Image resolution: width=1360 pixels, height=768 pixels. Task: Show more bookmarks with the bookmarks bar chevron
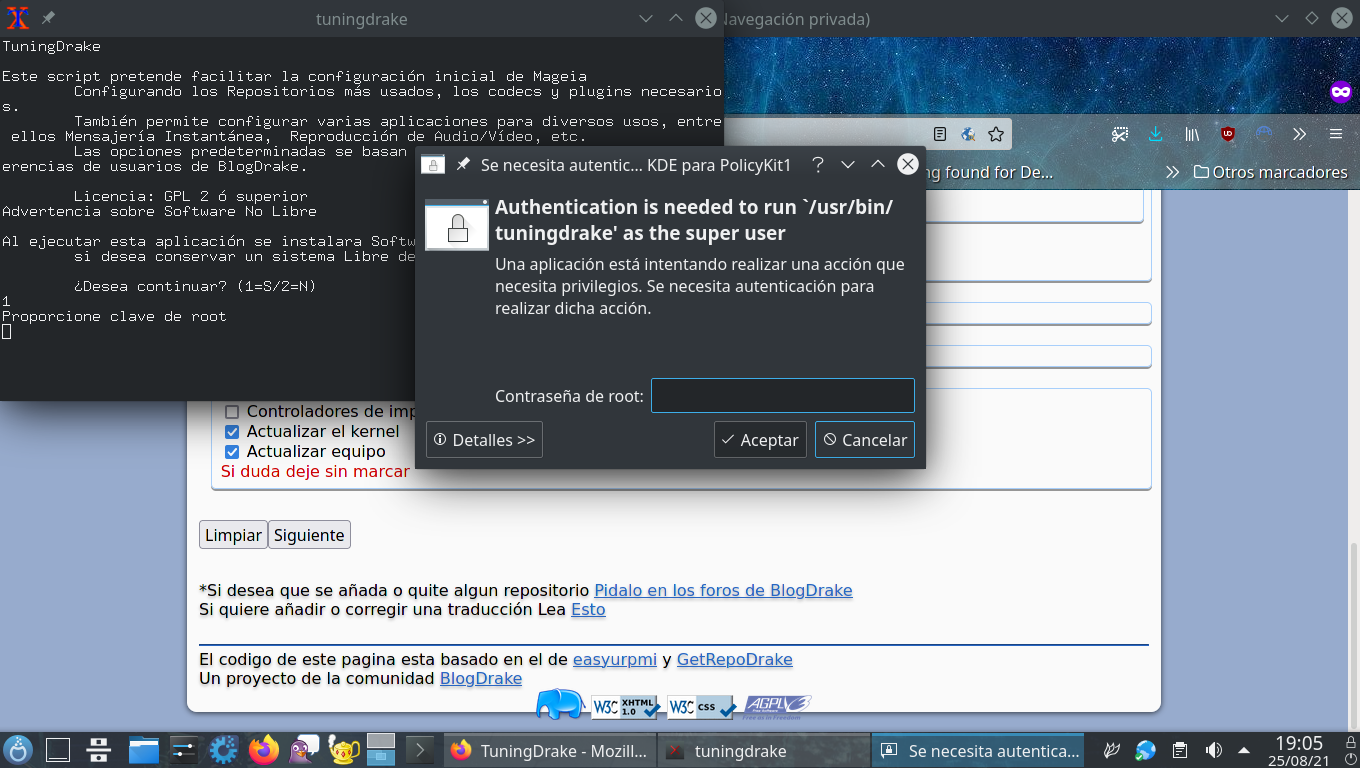tap(1173, 172)
